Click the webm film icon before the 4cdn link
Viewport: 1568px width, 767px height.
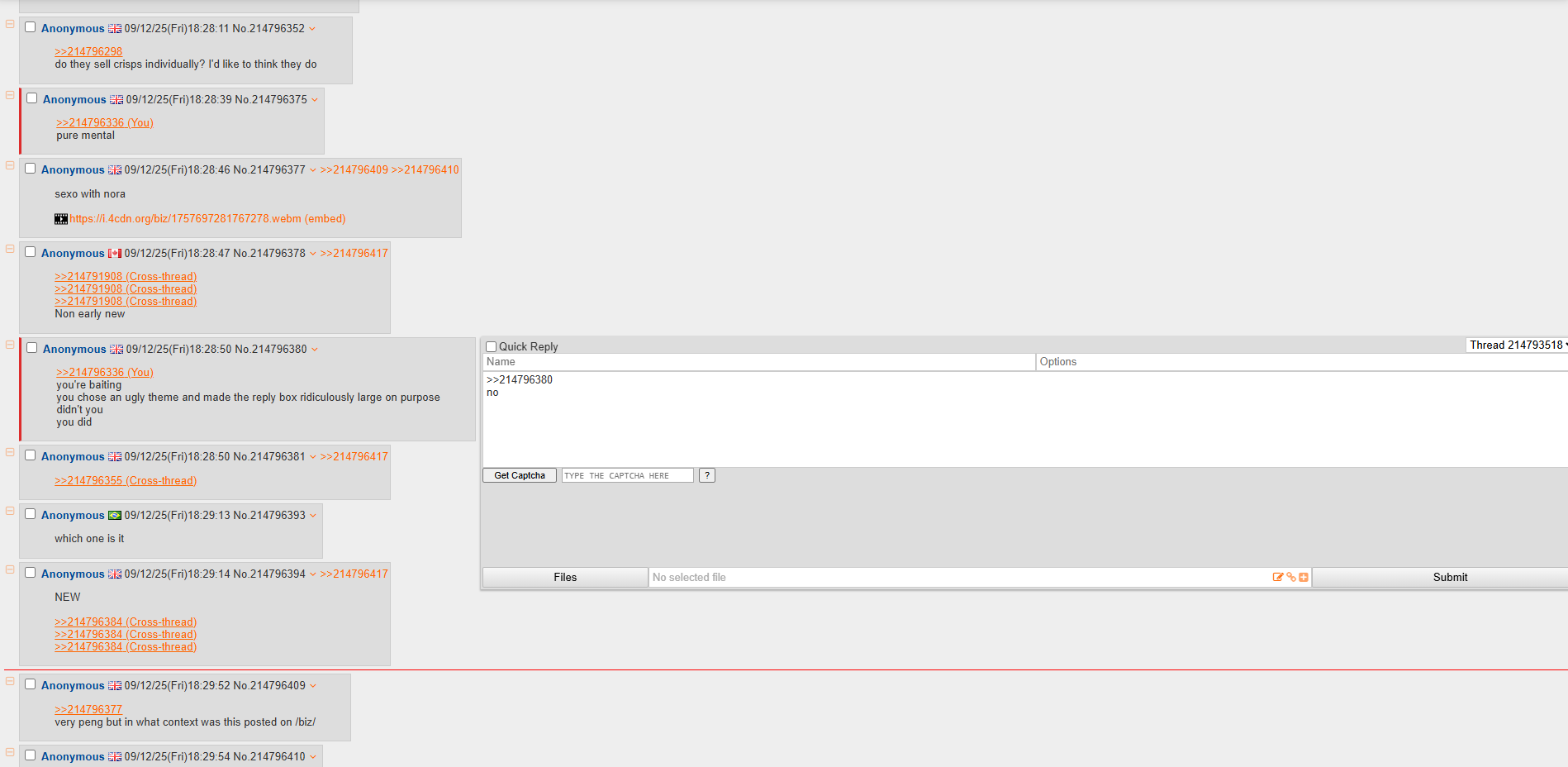tap(61, 219)
